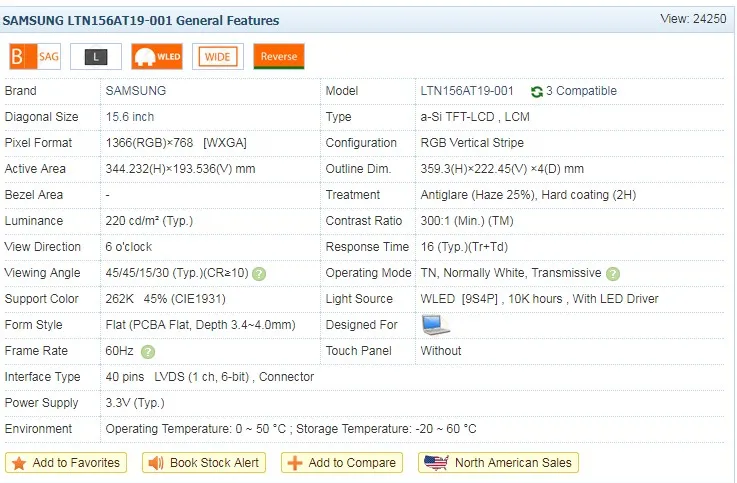Click RGB Vertical Stripe configuration value

point(472,143)
